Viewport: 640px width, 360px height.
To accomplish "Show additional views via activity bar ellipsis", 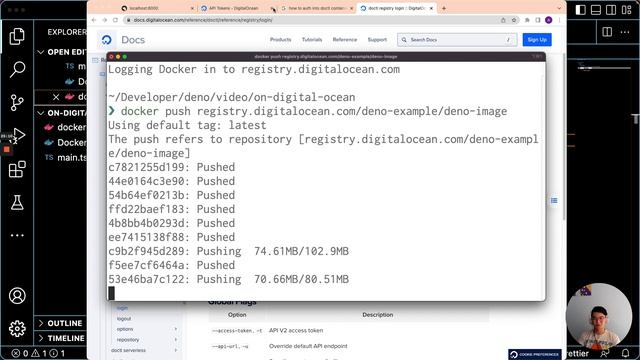I will 17,235.
